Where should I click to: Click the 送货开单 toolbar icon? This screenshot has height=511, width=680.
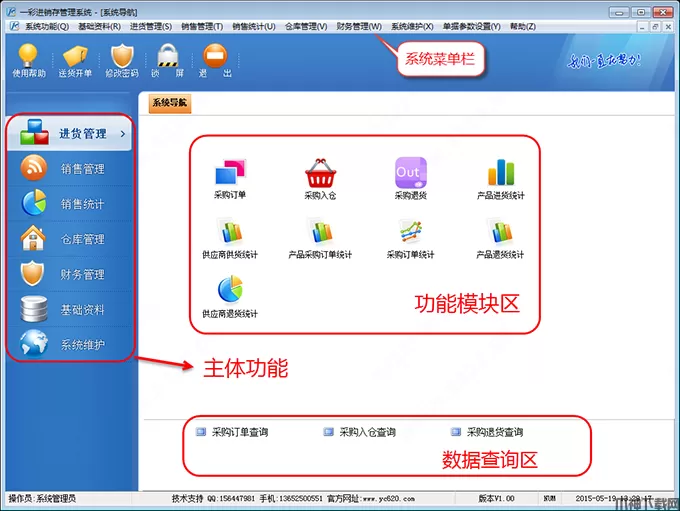(x=75, y=61)
